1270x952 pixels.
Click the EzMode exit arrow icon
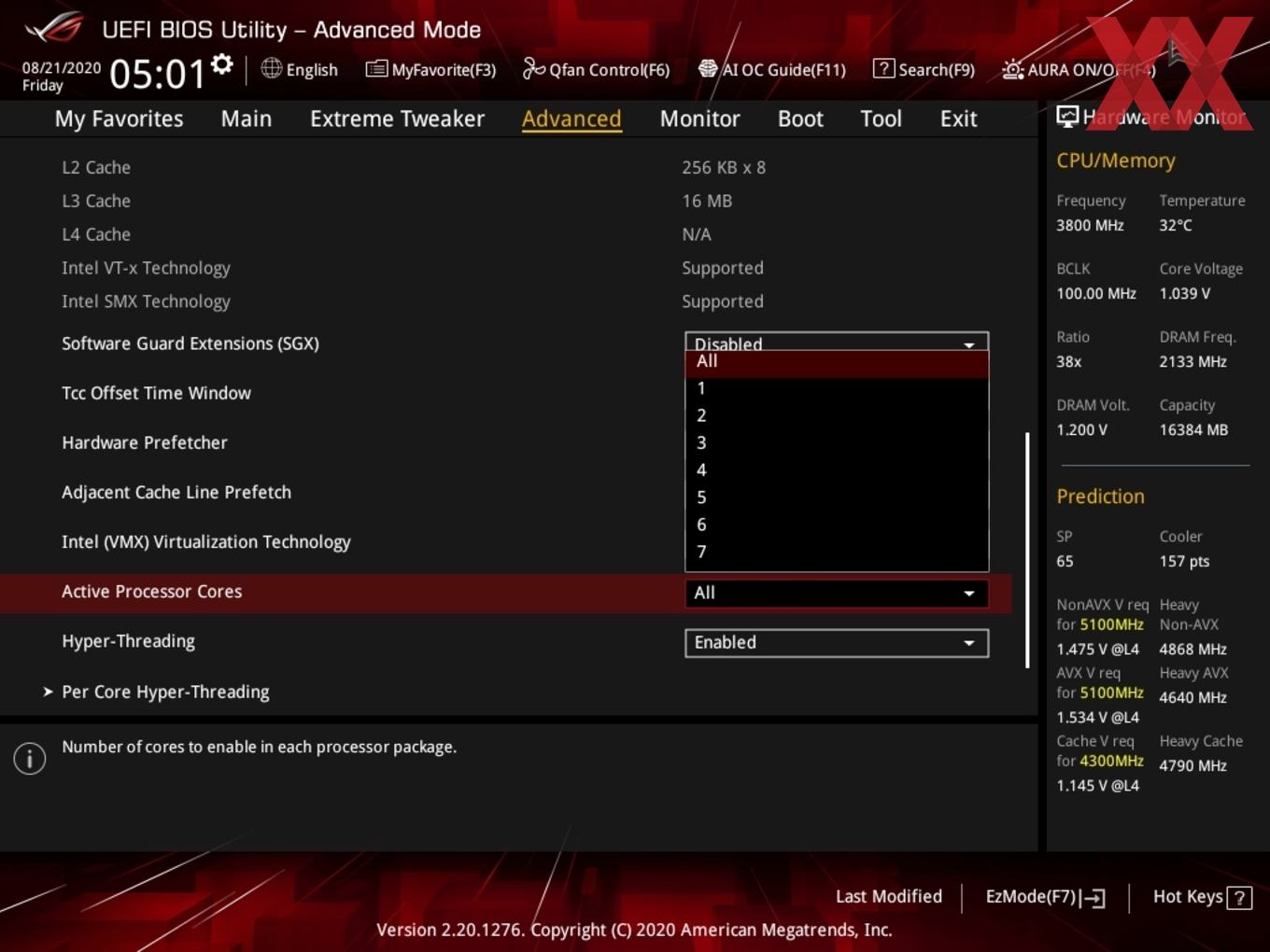tap(1094, 898)
